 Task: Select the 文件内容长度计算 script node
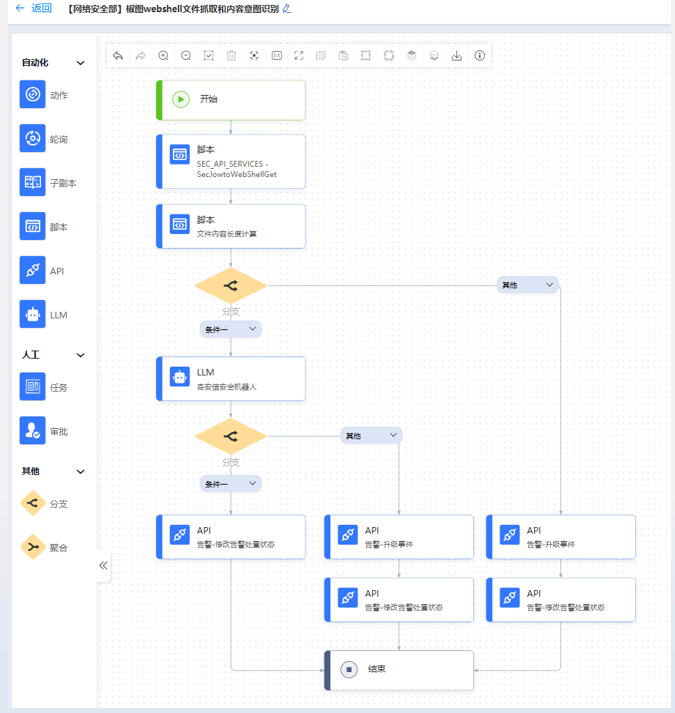pos(231,226)
